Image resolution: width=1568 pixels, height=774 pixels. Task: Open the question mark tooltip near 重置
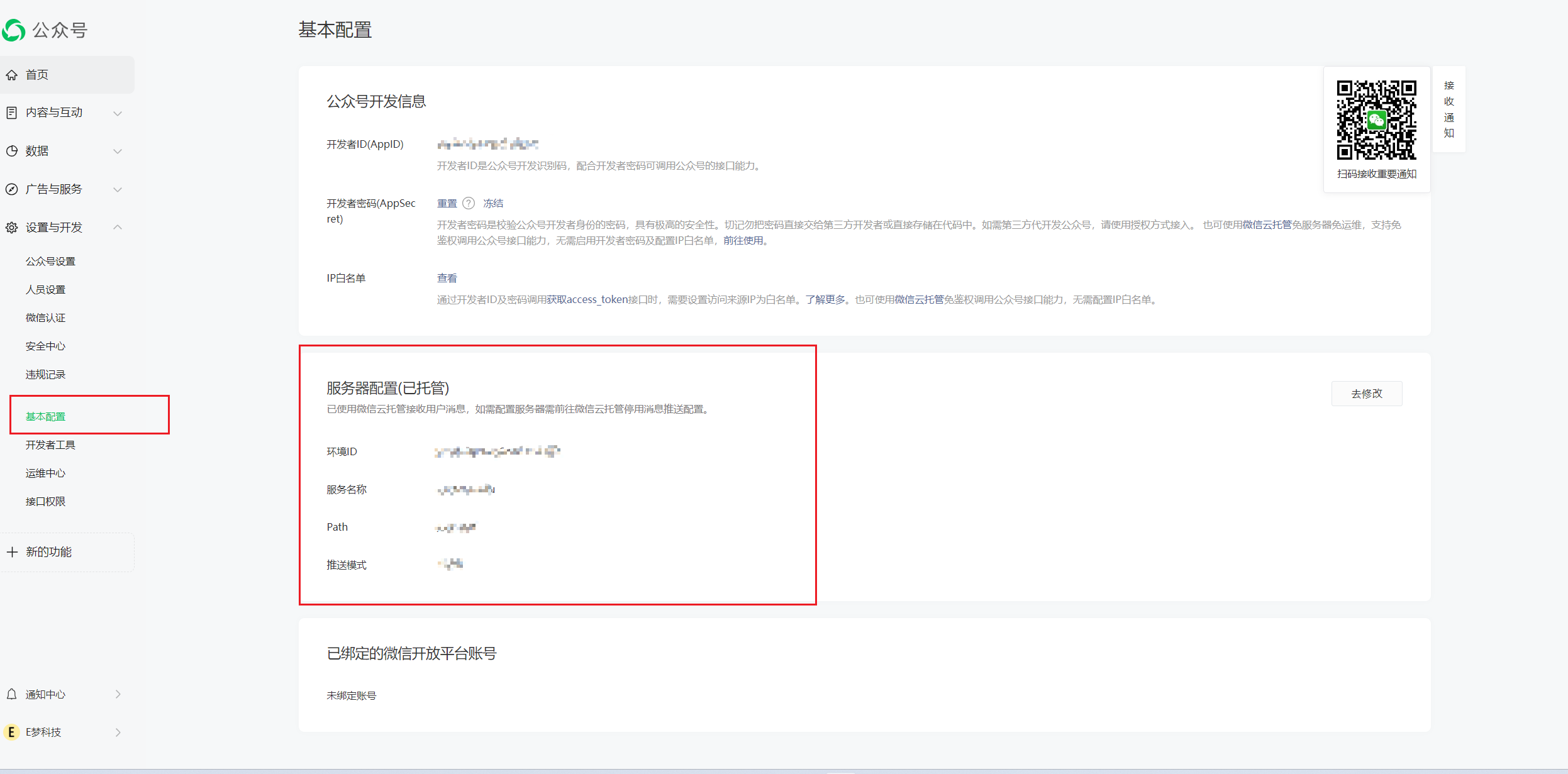[x=469, y=202]
